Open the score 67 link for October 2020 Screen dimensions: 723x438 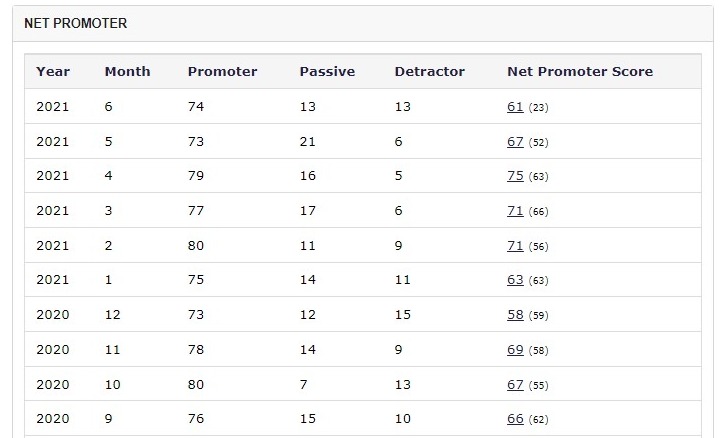[x=515, y=385]
